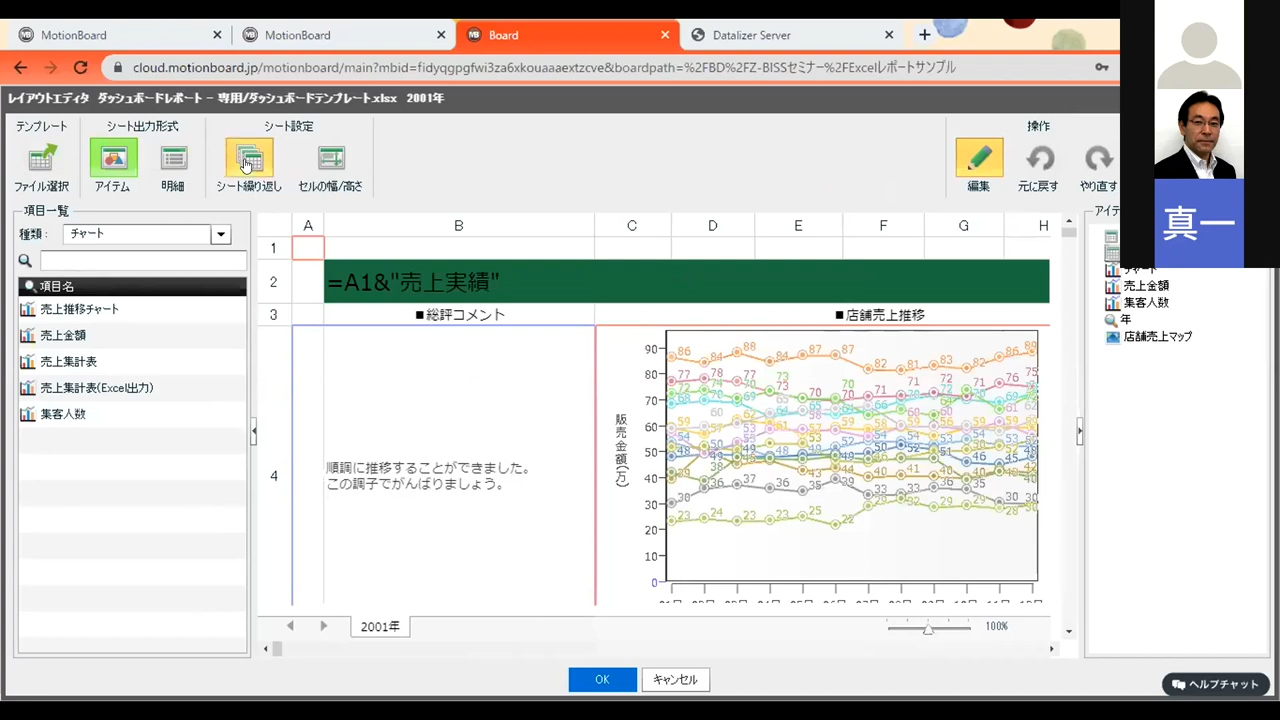Reload the page
This screenshot has height=720, width=1280.
[x=81, y=67]
